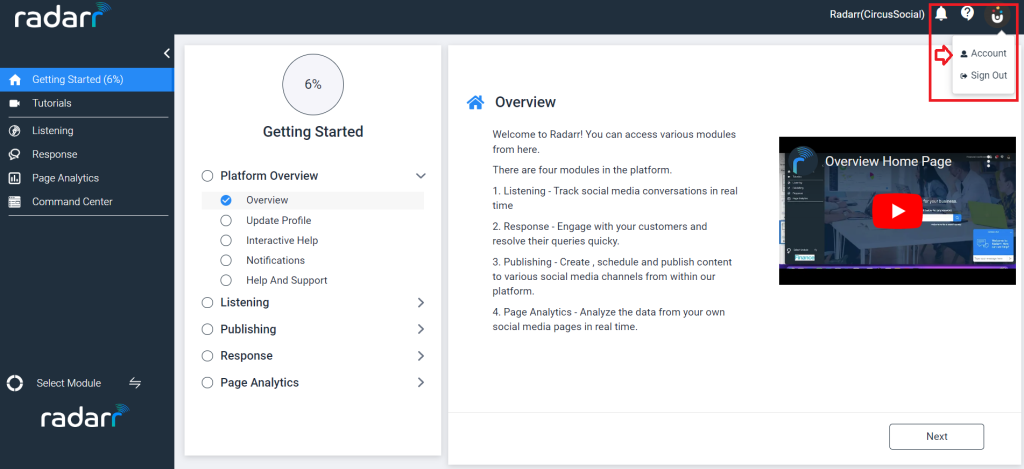Collapse the Platform Overview section chevron
The height and width of the screenshot is (469, 1024).
tap(421, 176)
